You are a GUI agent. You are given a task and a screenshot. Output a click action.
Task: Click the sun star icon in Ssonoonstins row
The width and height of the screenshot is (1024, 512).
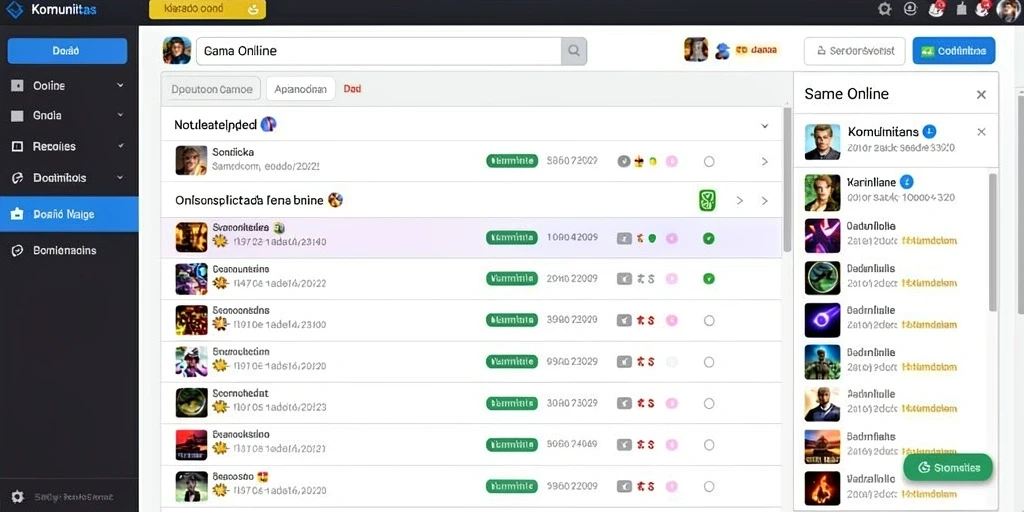tap(221, 323)
